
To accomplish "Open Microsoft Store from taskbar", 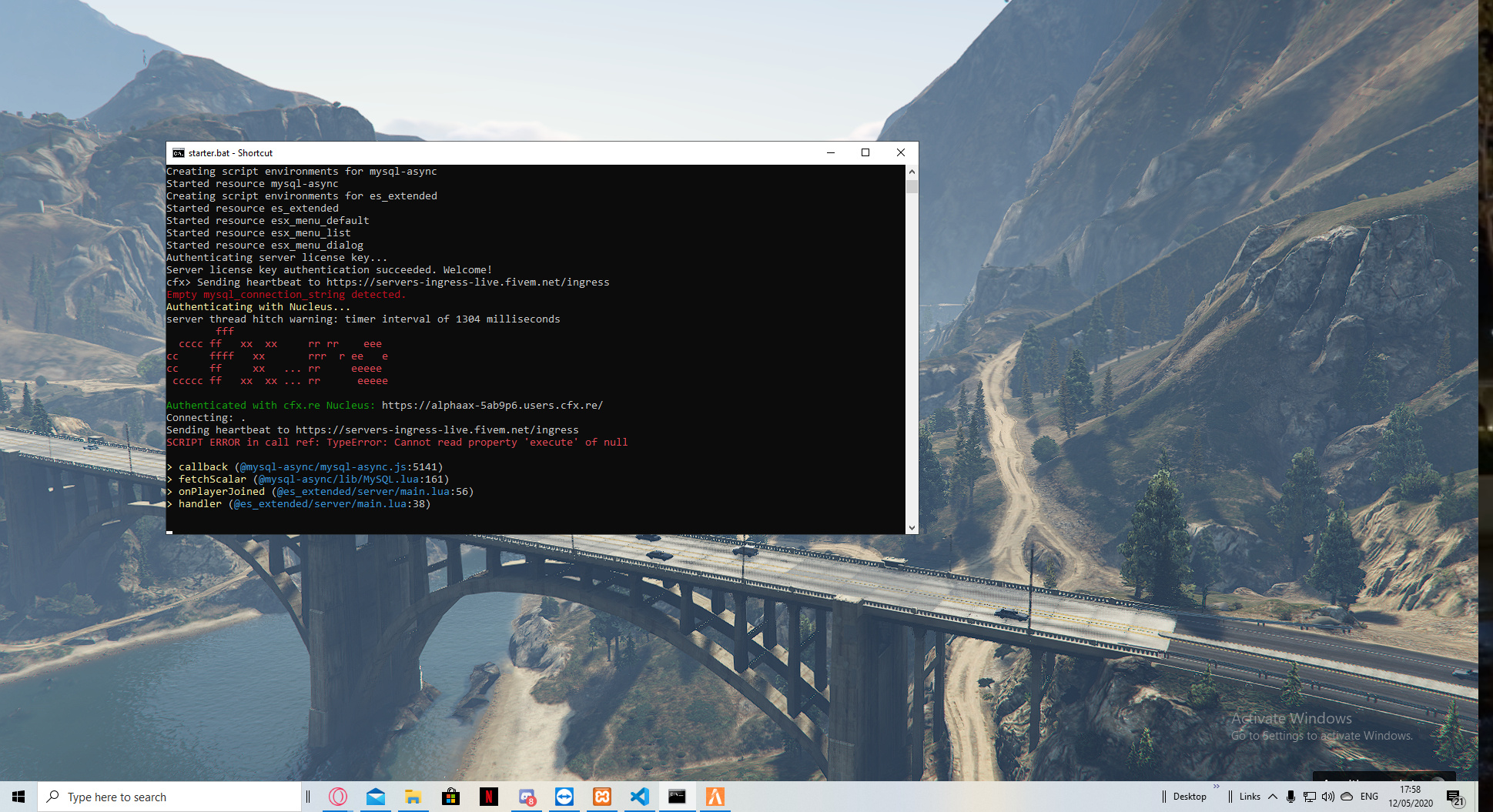I will (x=451, y=797).
